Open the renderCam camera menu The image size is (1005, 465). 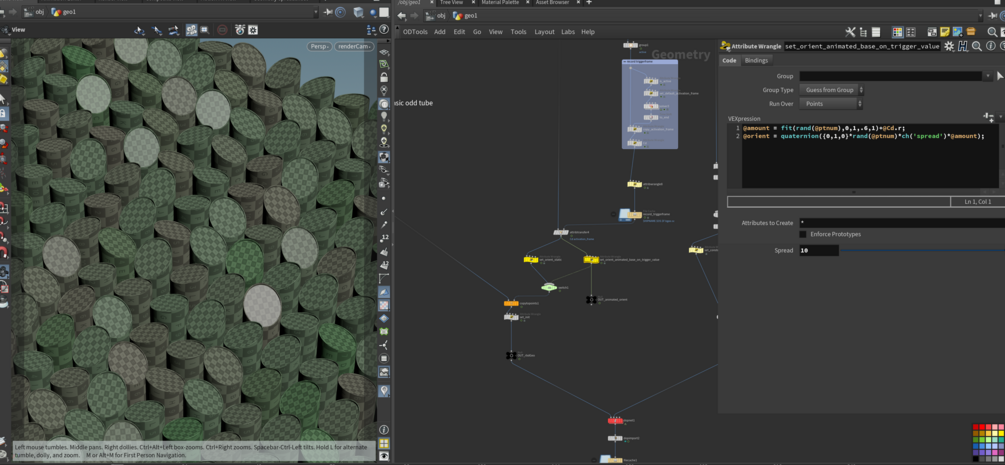pos(354,46)
